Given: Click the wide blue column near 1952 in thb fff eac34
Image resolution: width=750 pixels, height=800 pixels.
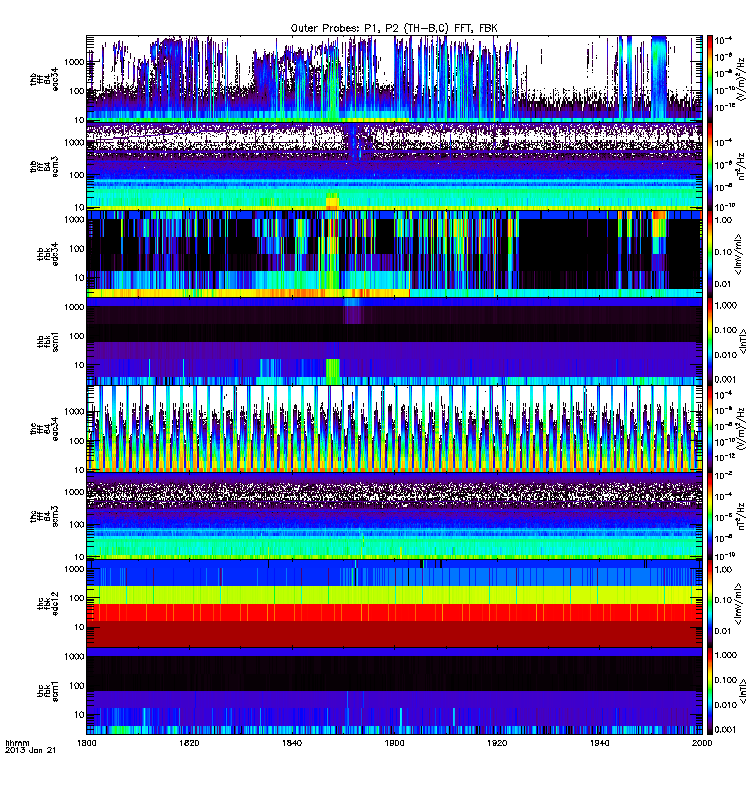Looking at the screenshot, I should (659, 77).
